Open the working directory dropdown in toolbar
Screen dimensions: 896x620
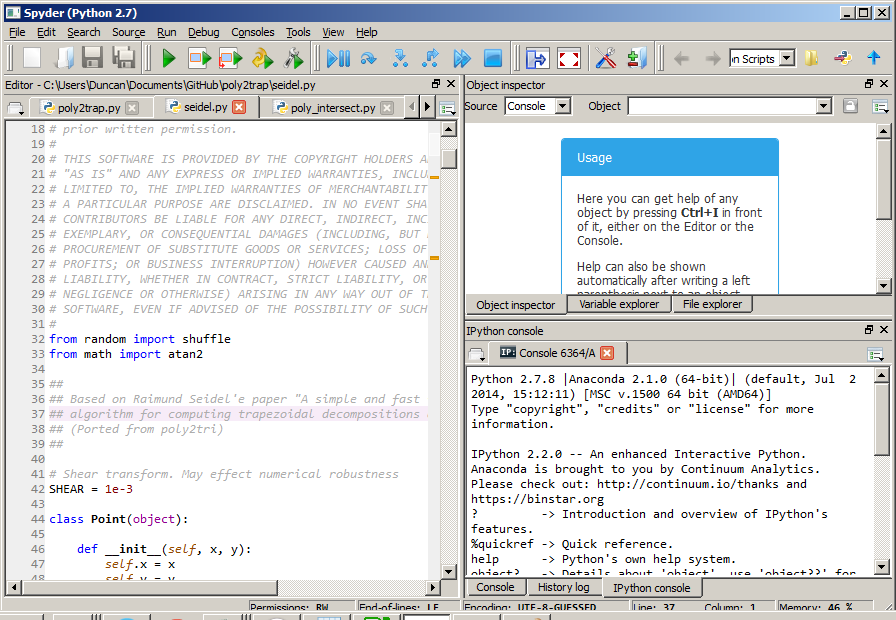point(787,59)
